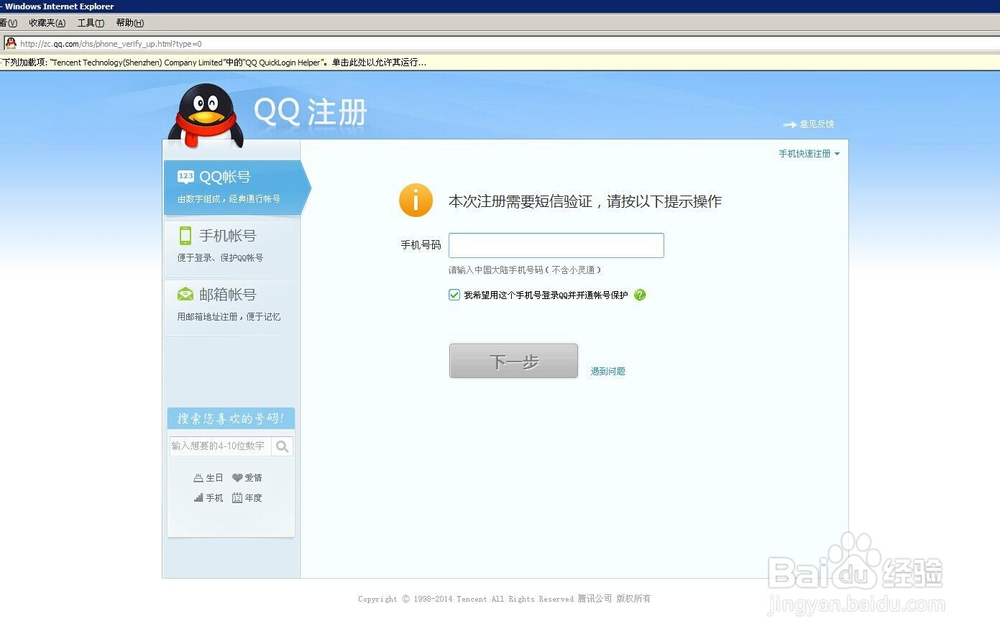The width and height of the screenshot is (1000, 639).
Task: Click the QQ penguin logo
Action: tap(205, 115)
